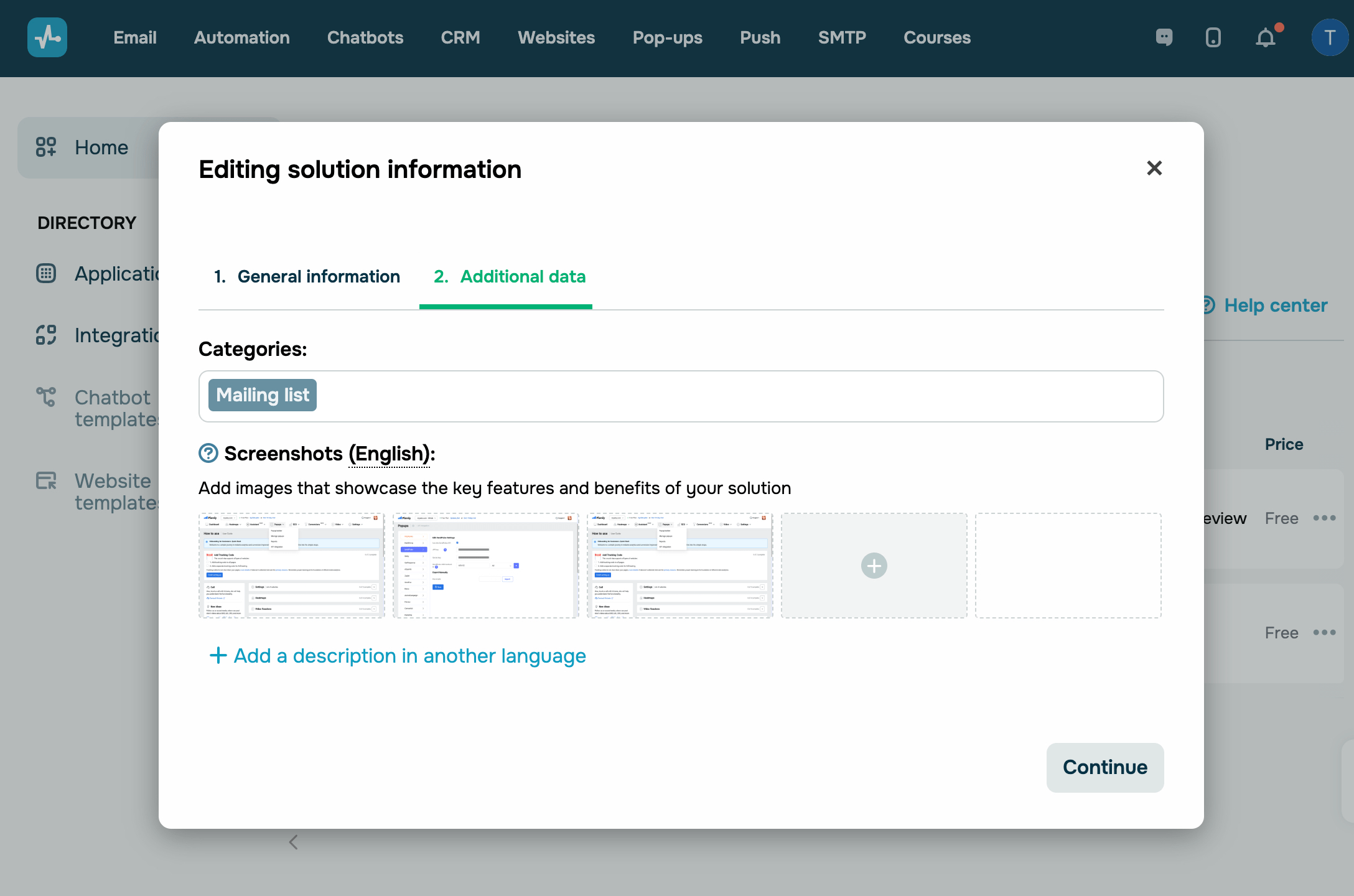
Task: Open the Help center link
Action: click(1275, 306)
